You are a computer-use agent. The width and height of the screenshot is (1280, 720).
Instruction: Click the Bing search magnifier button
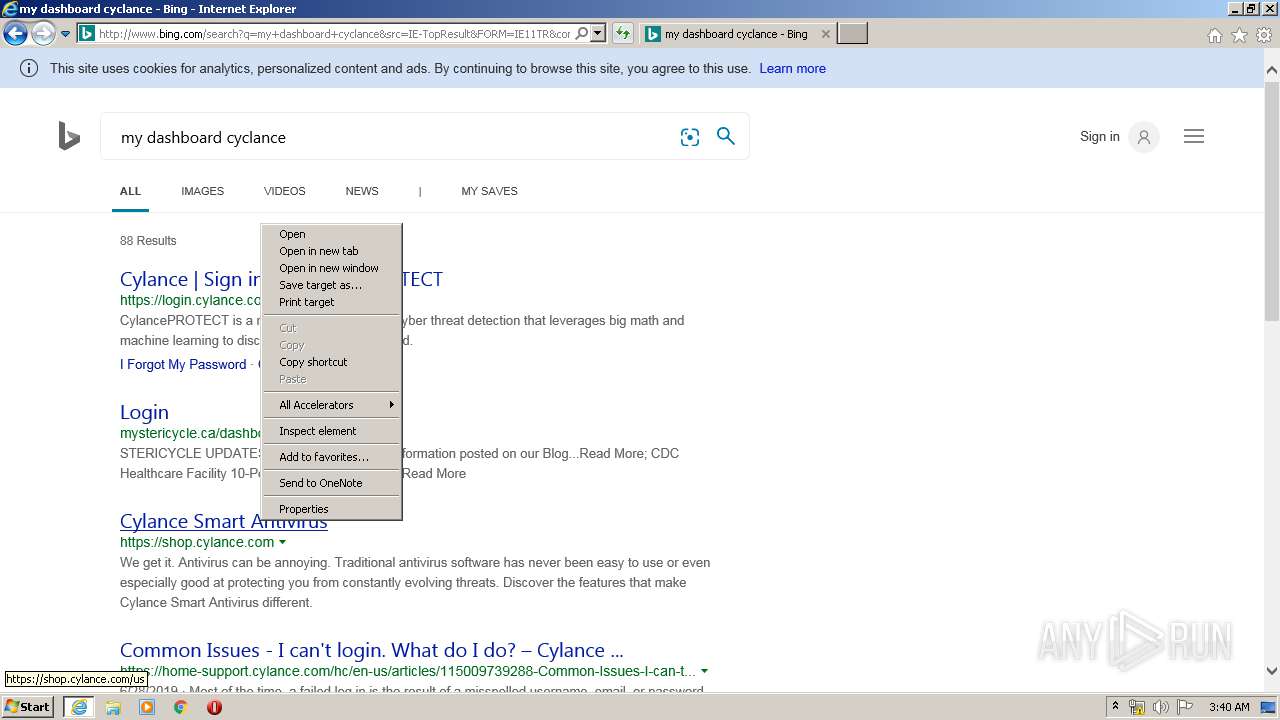(x=726, y=136)
